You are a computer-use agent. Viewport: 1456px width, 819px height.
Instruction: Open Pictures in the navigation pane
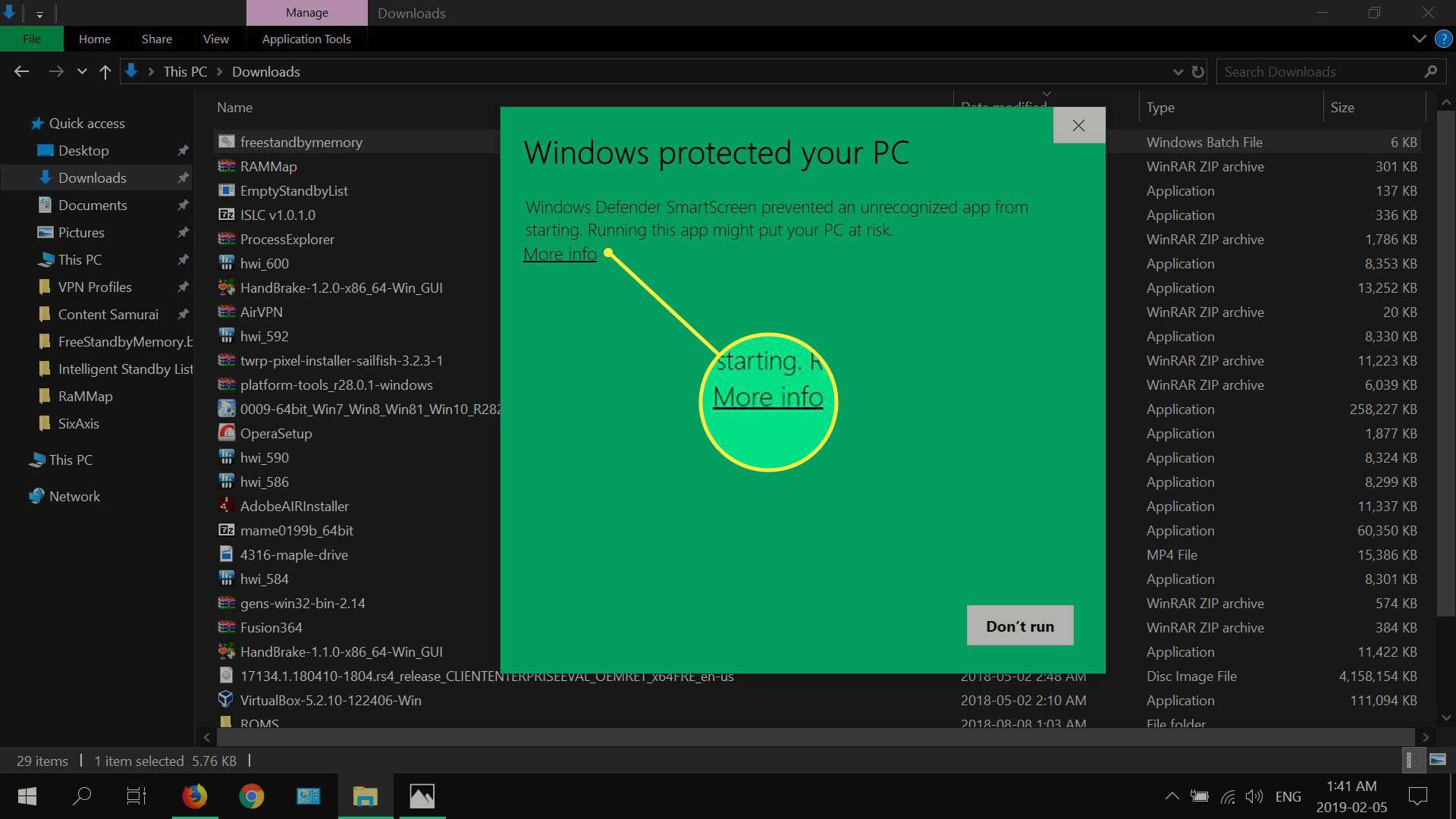coord(81,232)
